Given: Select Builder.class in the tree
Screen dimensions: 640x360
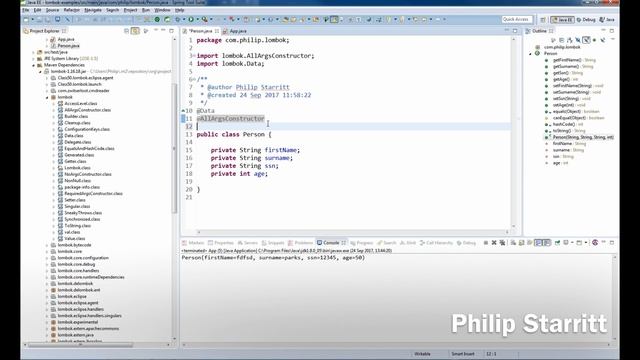Looking at the screenshot, I should point(76,116).
